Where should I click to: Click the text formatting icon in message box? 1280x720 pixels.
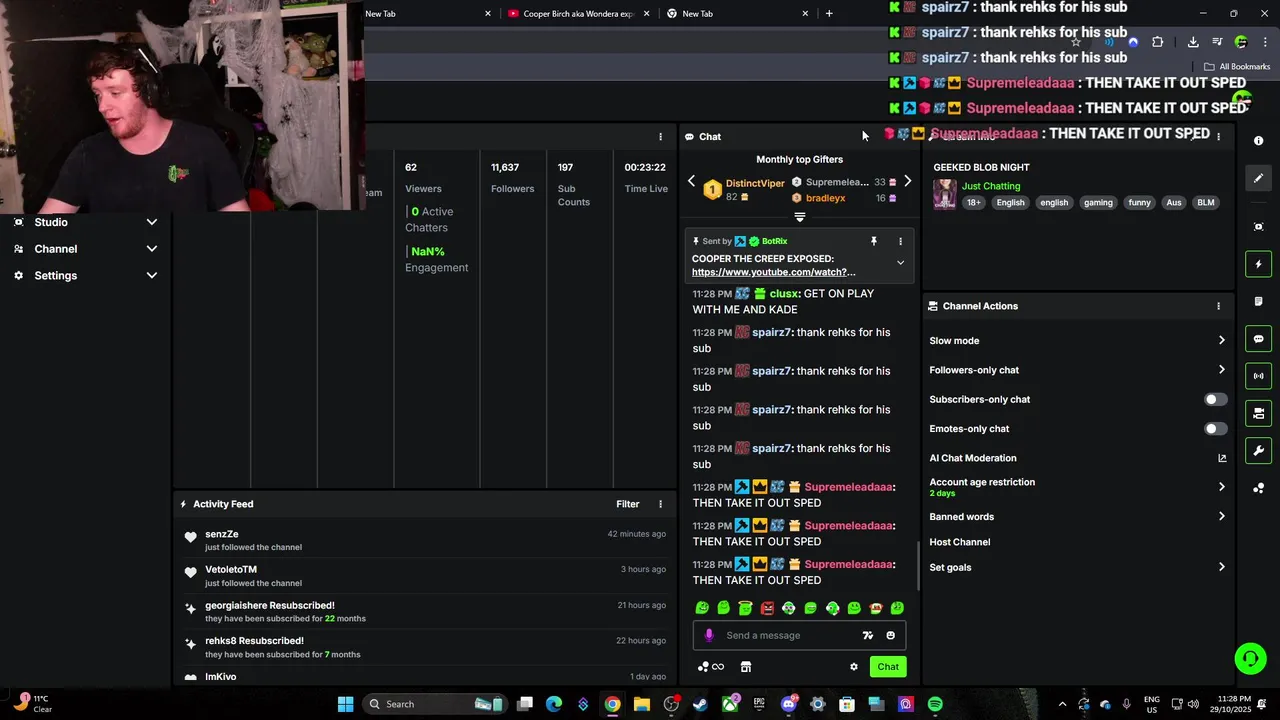[x=867, y=635]
